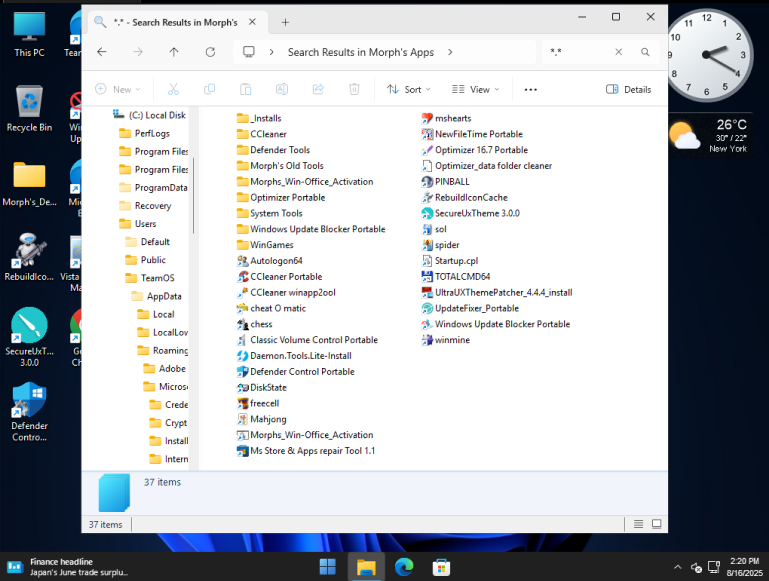Open the taskbar clock and date
Screen dimensions: 769x581
click(744, 567)
